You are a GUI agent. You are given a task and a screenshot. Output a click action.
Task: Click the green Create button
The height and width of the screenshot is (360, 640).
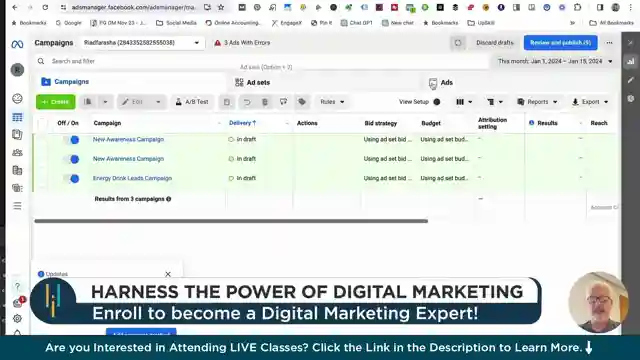(x=56, y=102)
